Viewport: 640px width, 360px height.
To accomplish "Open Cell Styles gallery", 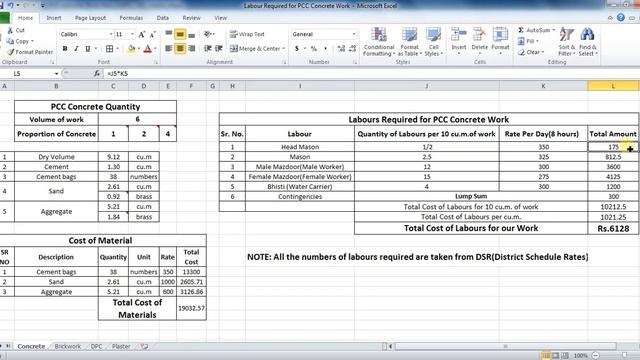I will tap(433, 42).
